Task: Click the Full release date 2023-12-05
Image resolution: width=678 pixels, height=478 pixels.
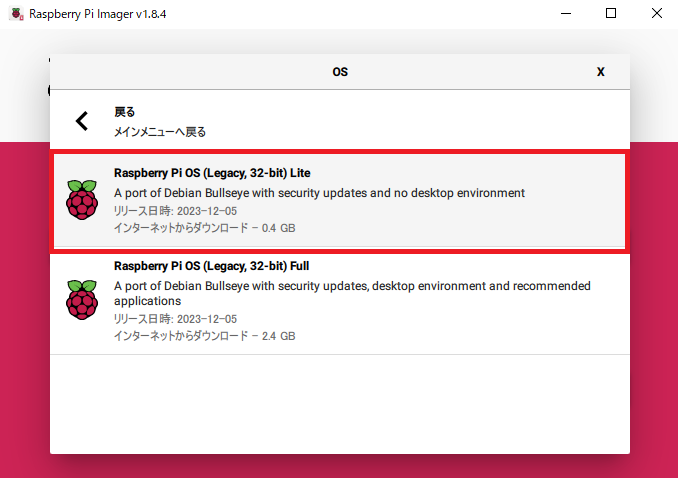Action: click(x=175, y=319)
